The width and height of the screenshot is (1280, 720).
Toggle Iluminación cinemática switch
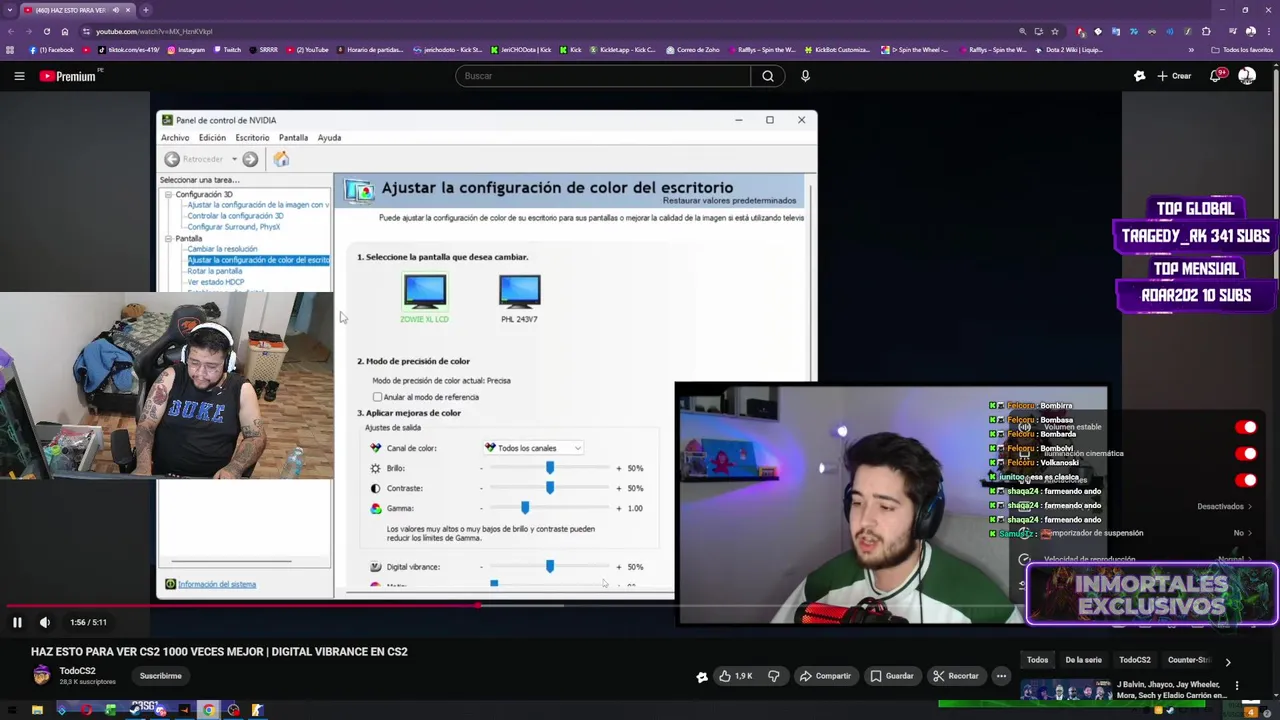[x=1245, y=453]
